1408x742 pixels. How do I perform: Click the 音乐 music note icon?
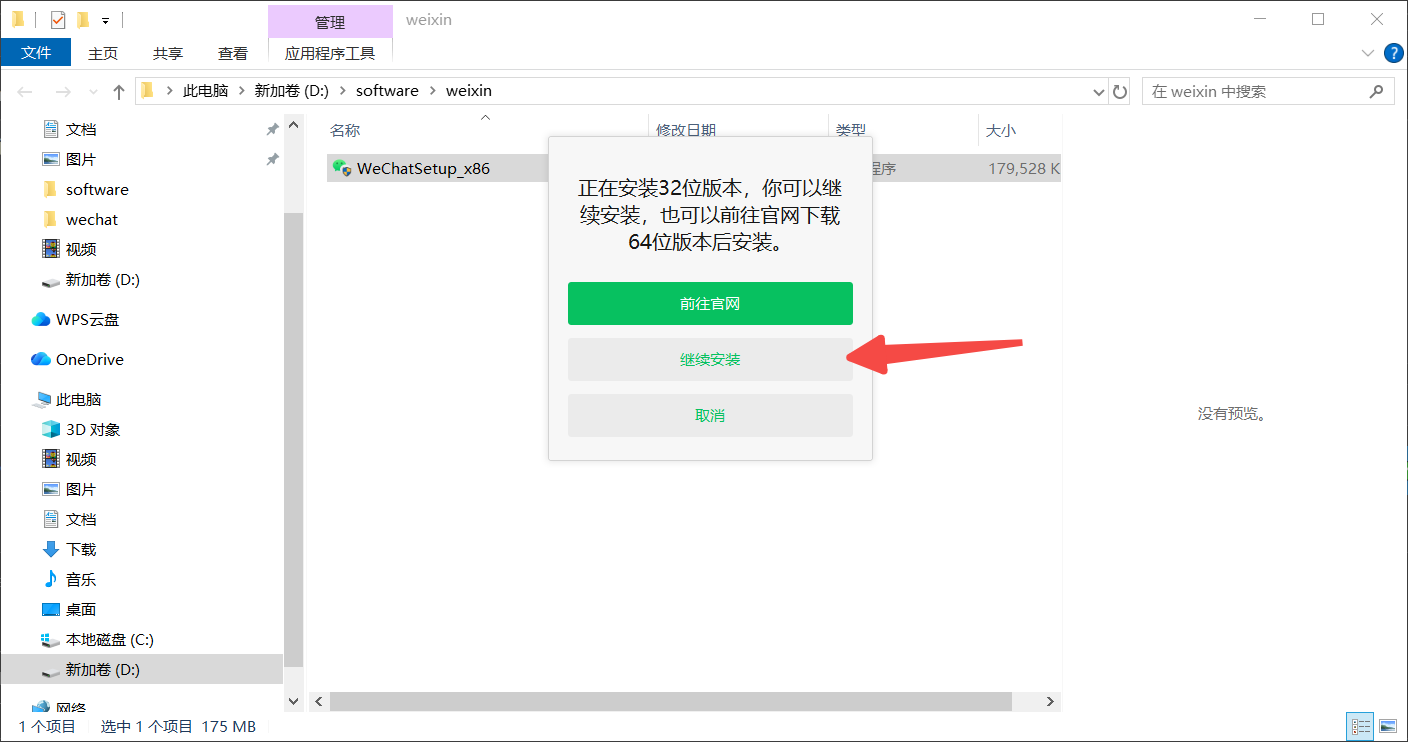pos(51,580)
